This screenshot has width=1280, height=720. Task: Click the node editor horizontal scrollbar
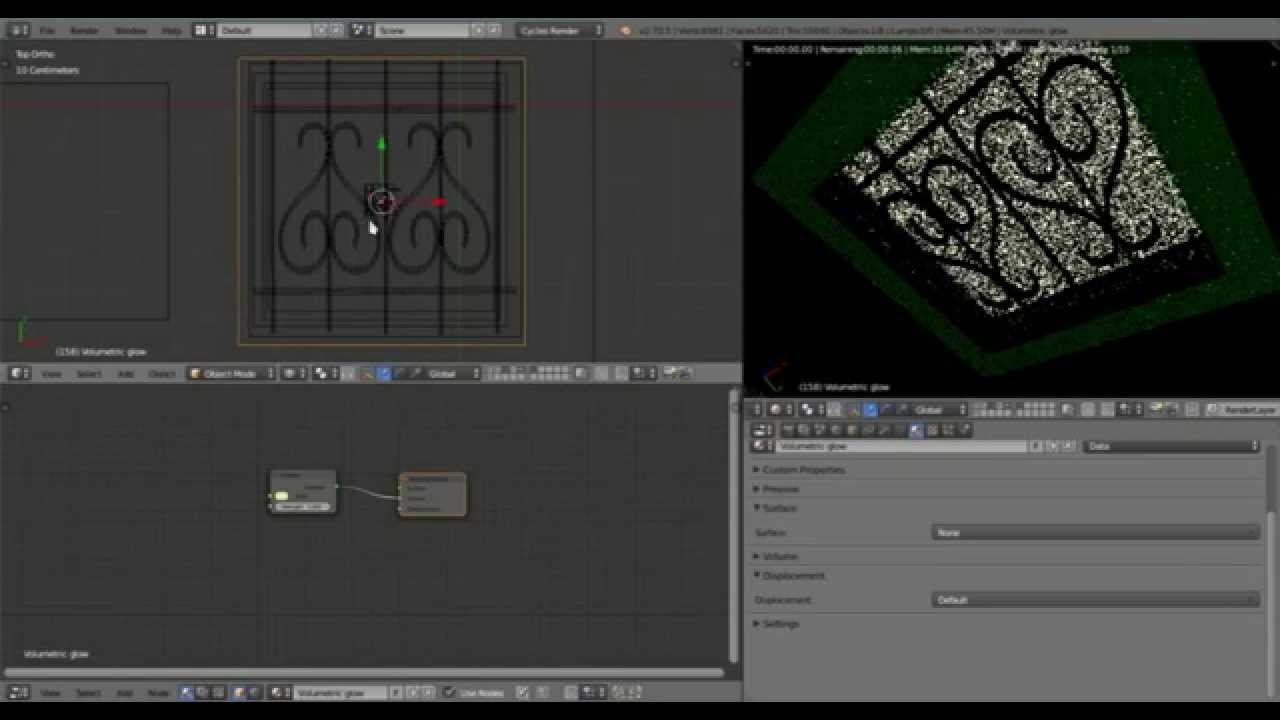364,672
